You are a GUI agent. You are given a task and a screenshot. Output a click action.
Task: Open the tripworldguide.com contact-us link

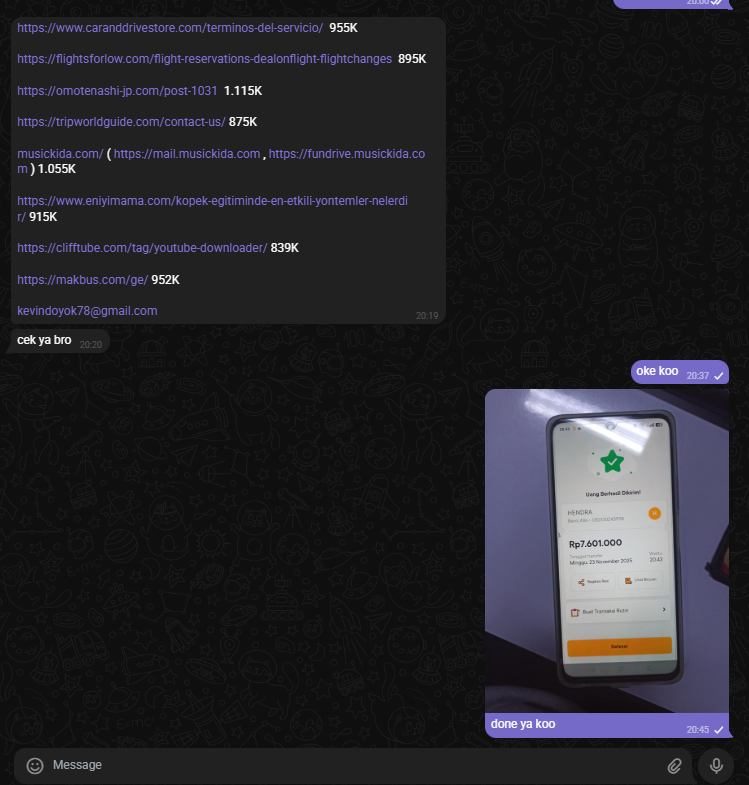click(121, 122)
